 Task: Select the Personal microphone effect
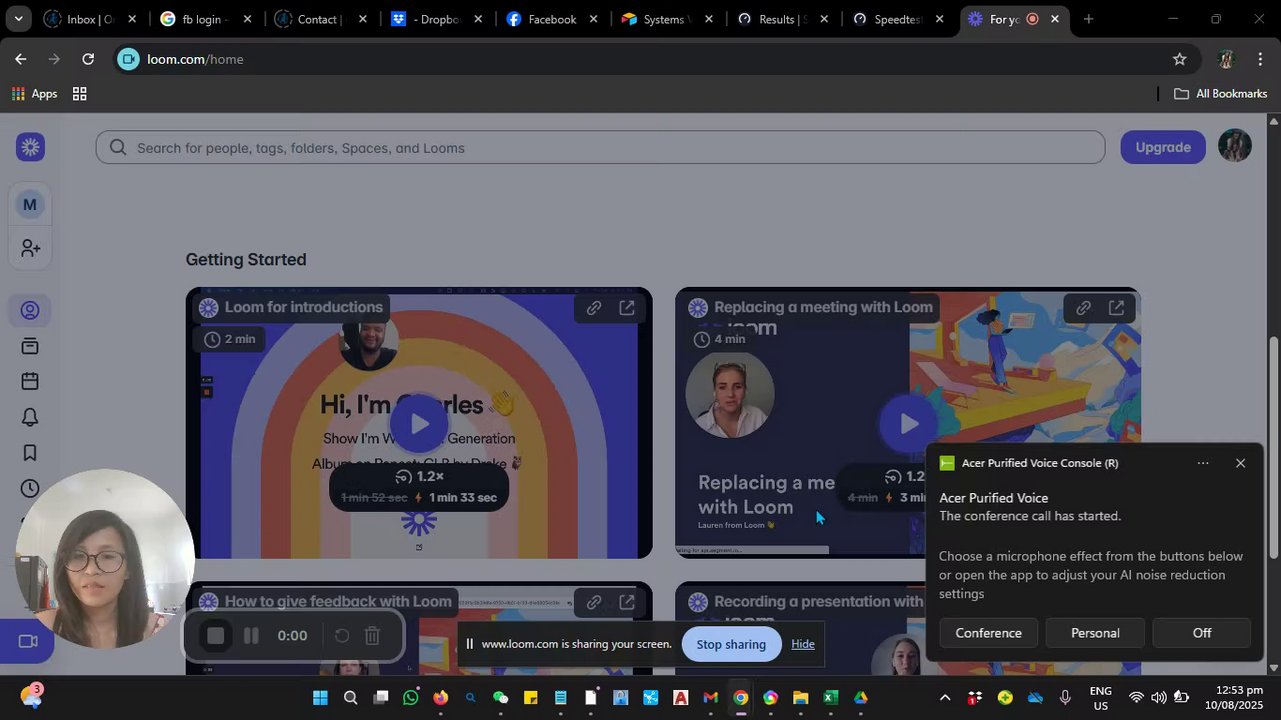(1095, 633)
